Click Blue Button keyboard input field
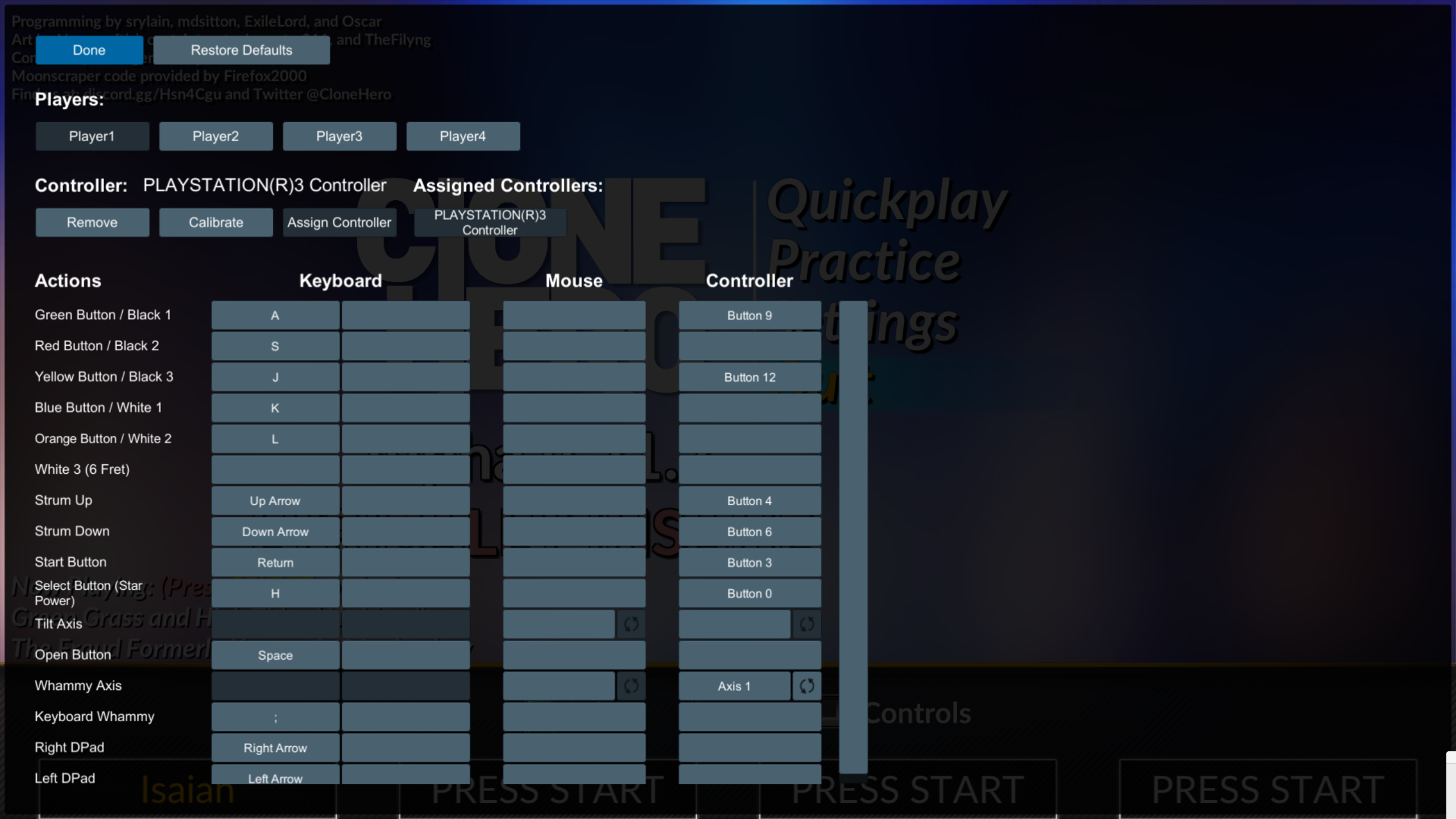 point(275,408)
